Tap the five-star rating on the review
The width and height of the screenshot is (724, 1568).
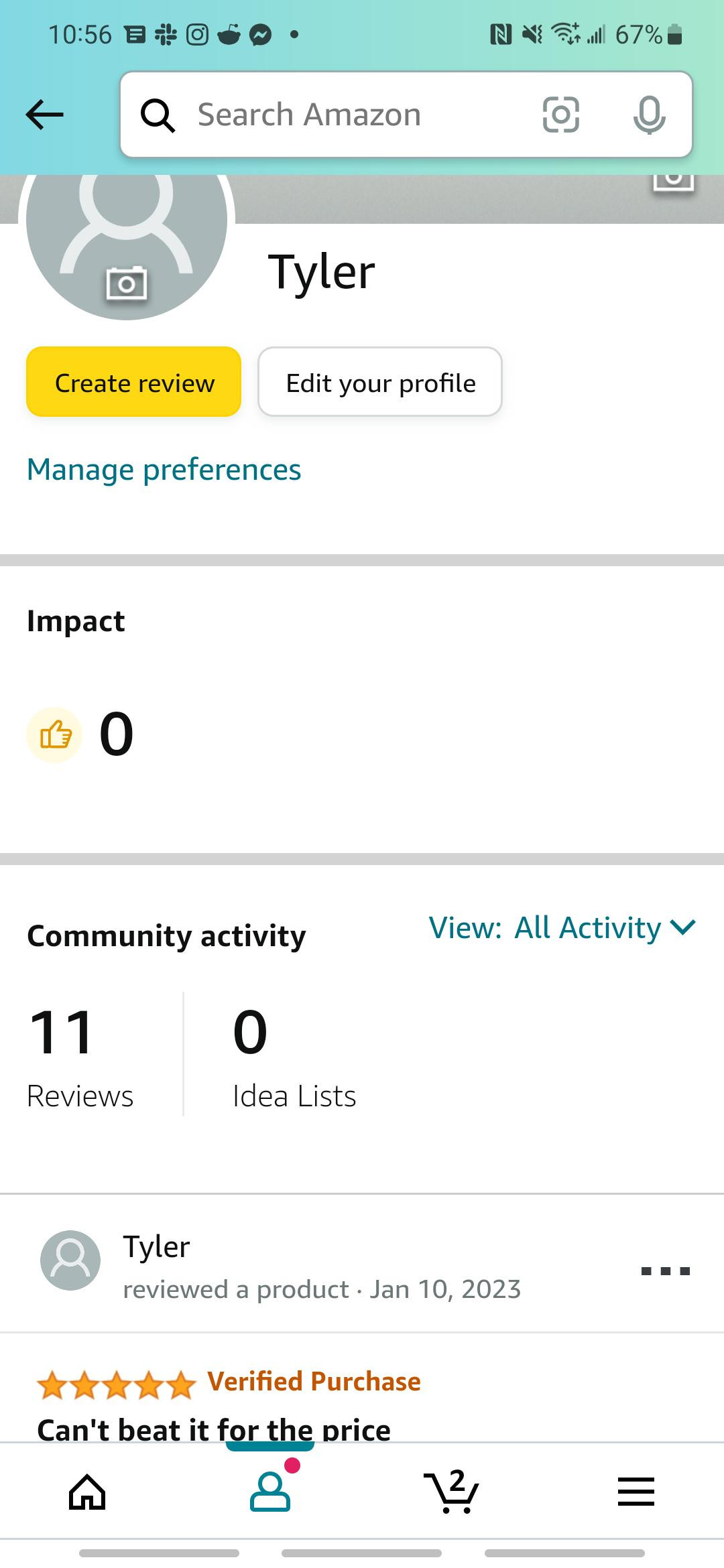coord(116,1384)
